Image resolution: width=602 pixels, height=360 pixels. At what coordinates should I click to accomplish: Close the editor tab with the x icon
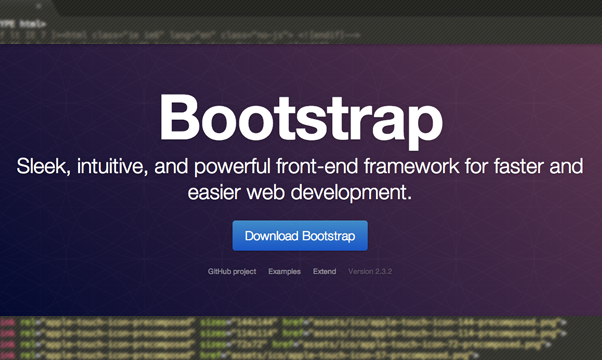coord(38,6)
